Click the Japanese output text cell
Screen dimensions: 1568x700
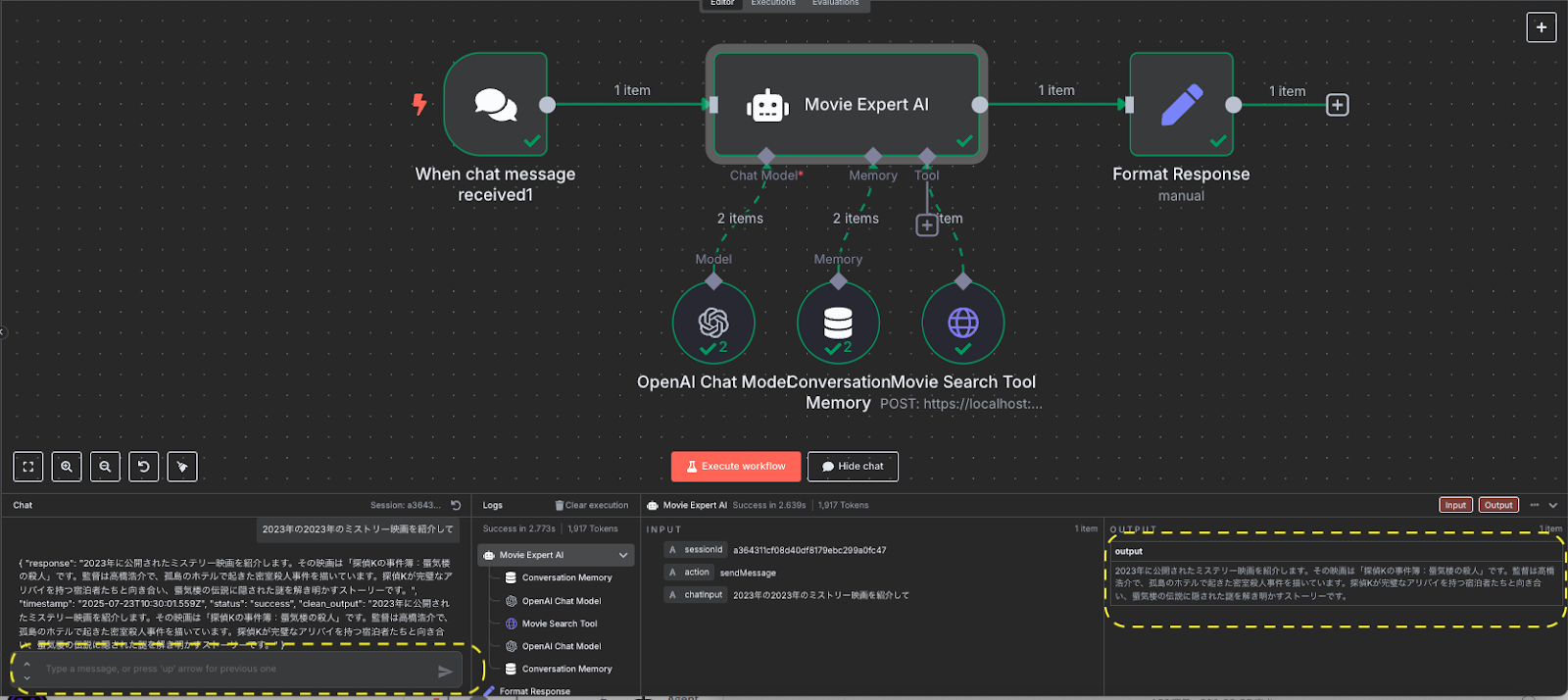pos(1335,583)
